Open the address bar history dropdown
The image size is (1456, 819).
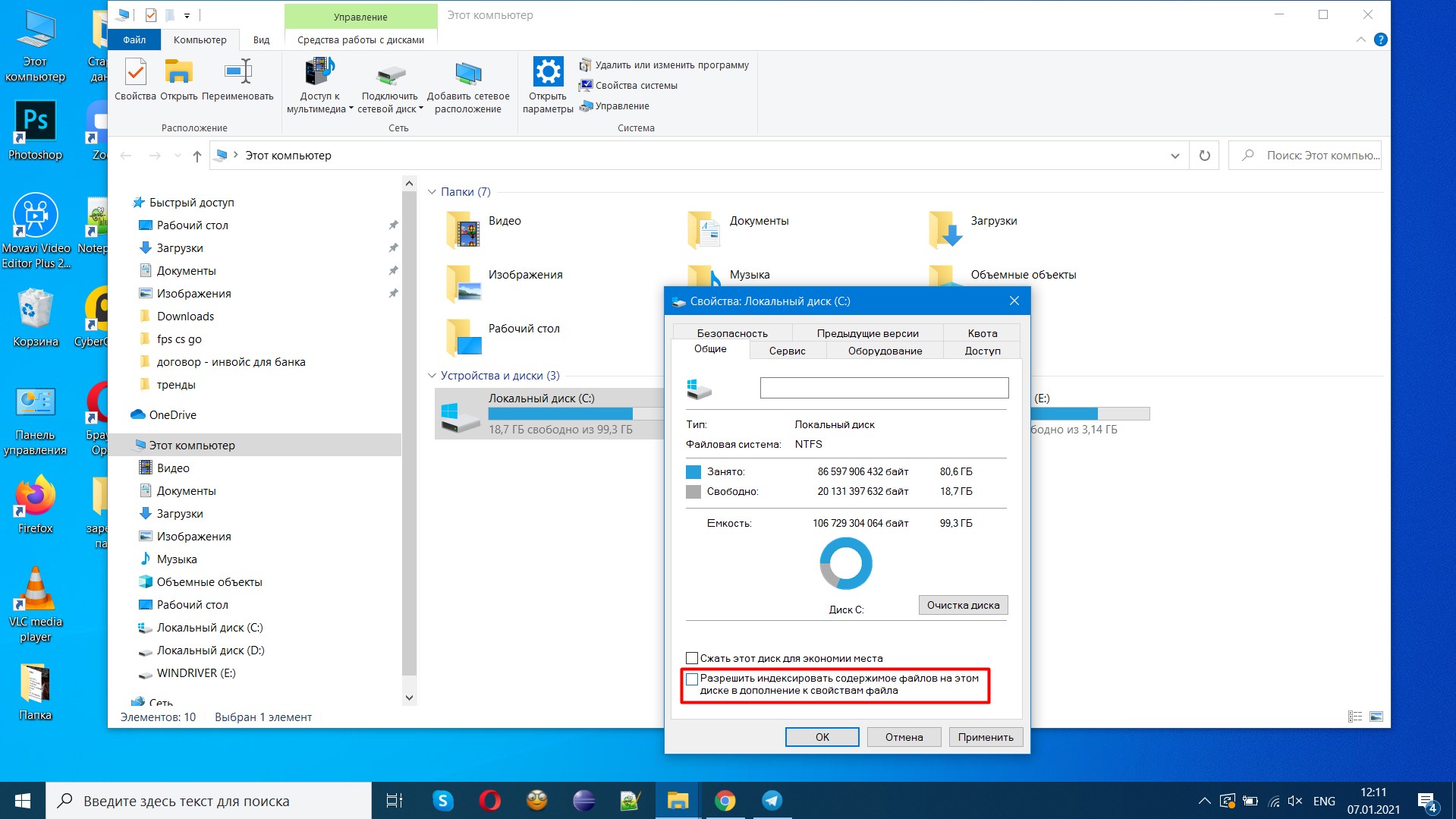[1175, 156]
